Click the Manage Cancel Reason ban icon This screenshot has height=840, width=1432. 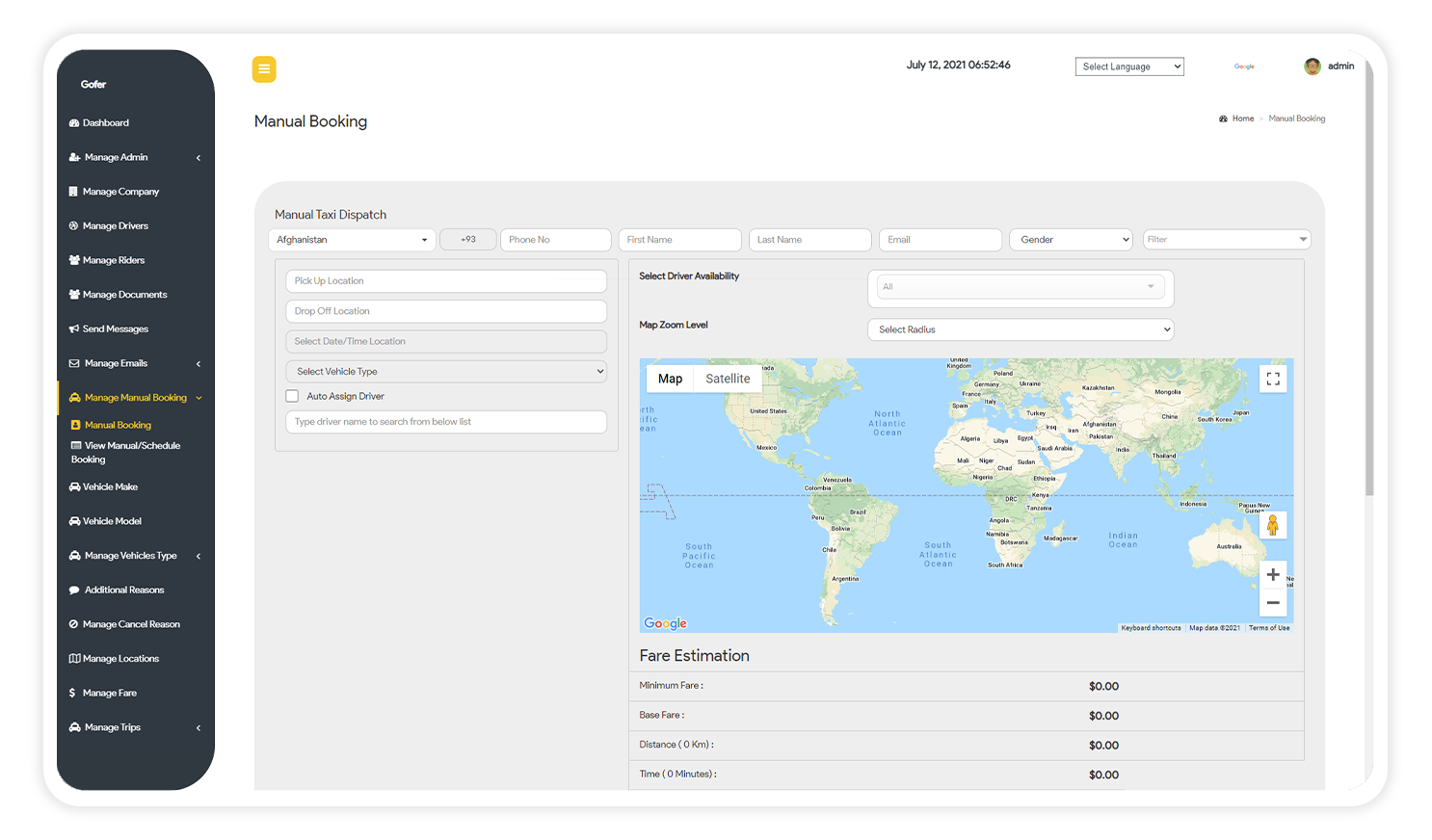[x=74, y=624]
